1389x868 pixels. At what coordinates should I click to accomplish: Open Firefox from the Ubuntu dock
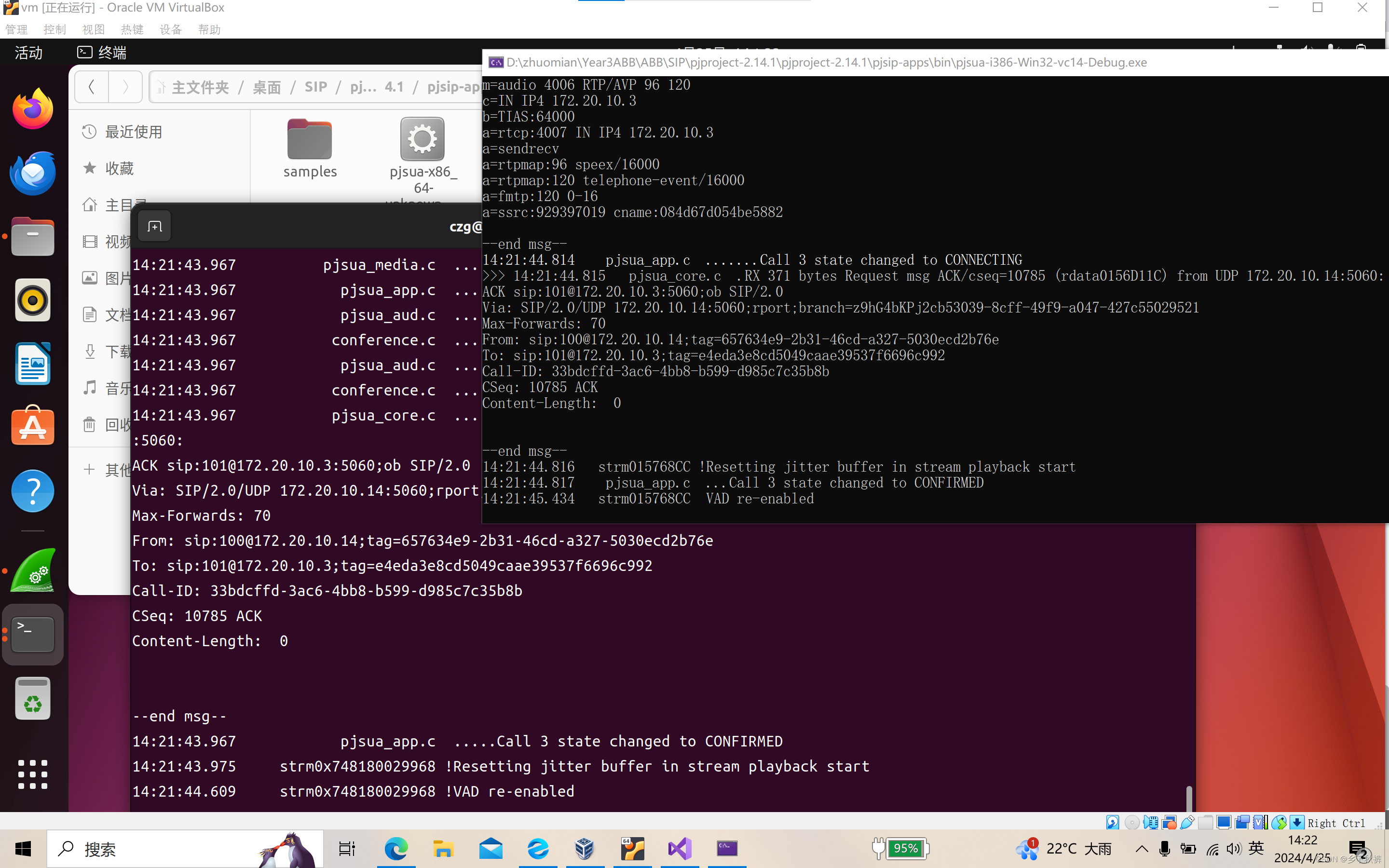click(x=32, y=108)
